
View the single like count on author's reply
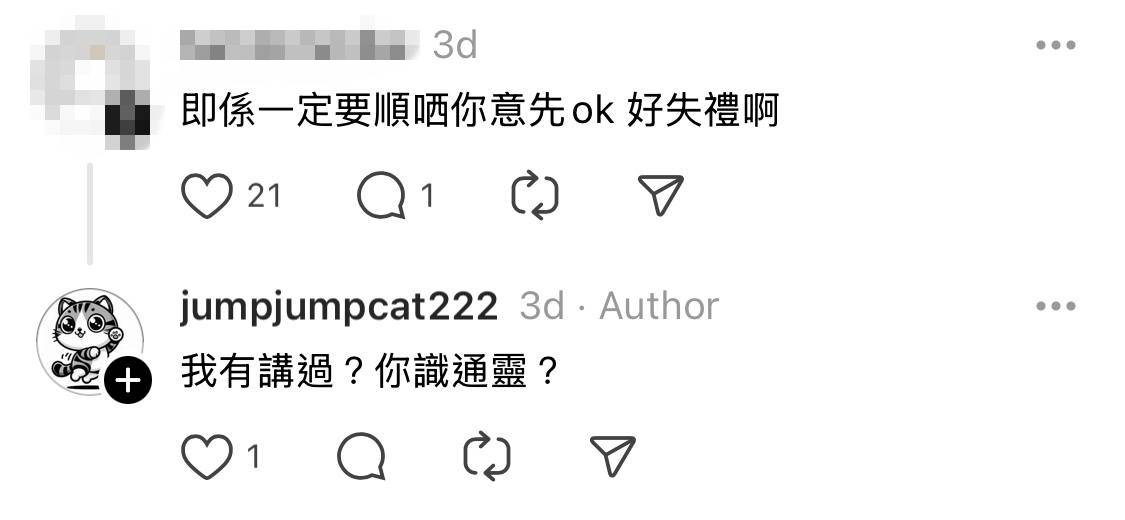coord(253,457)
